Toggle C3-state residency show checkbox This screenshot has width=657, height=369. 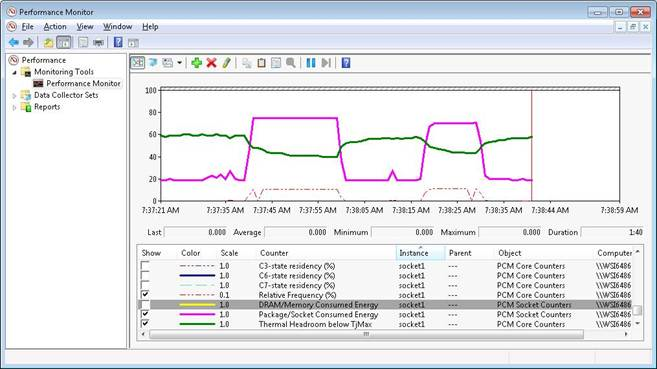(145, 266)
